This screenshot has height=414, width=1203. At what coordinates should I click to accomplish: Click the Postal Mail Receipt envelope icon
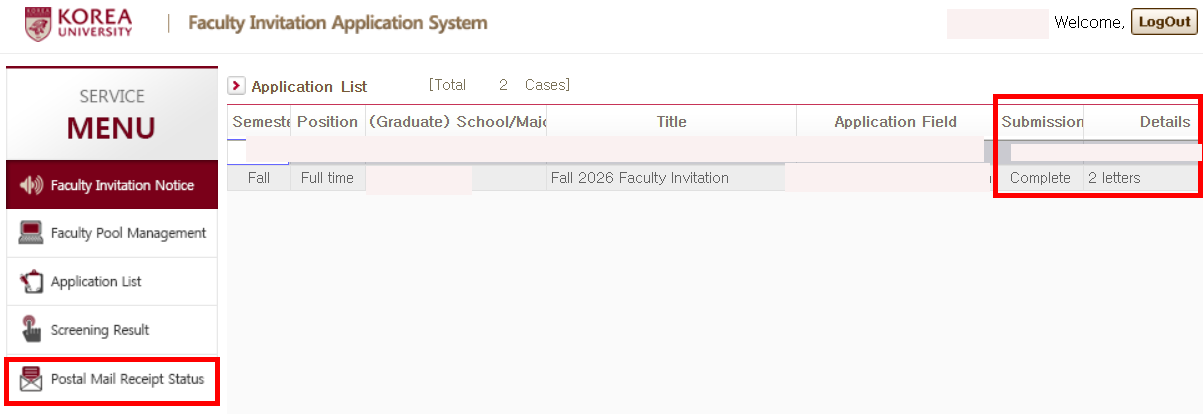(32, 379)
